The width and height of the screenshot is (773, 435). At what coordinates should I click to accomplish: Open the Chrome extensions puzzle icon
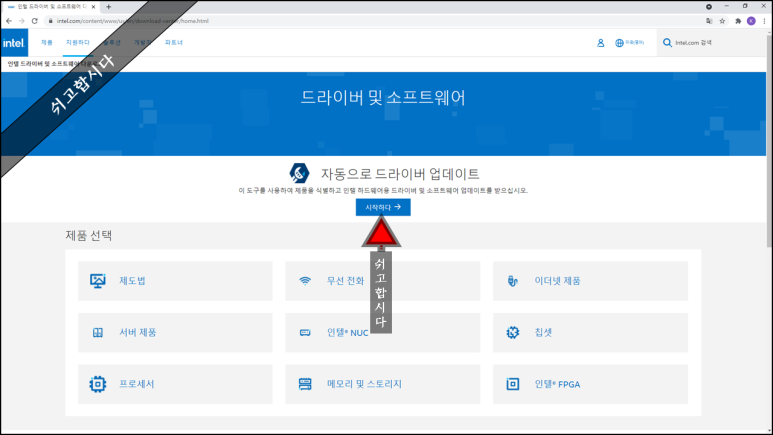click(x=738, y=21)
